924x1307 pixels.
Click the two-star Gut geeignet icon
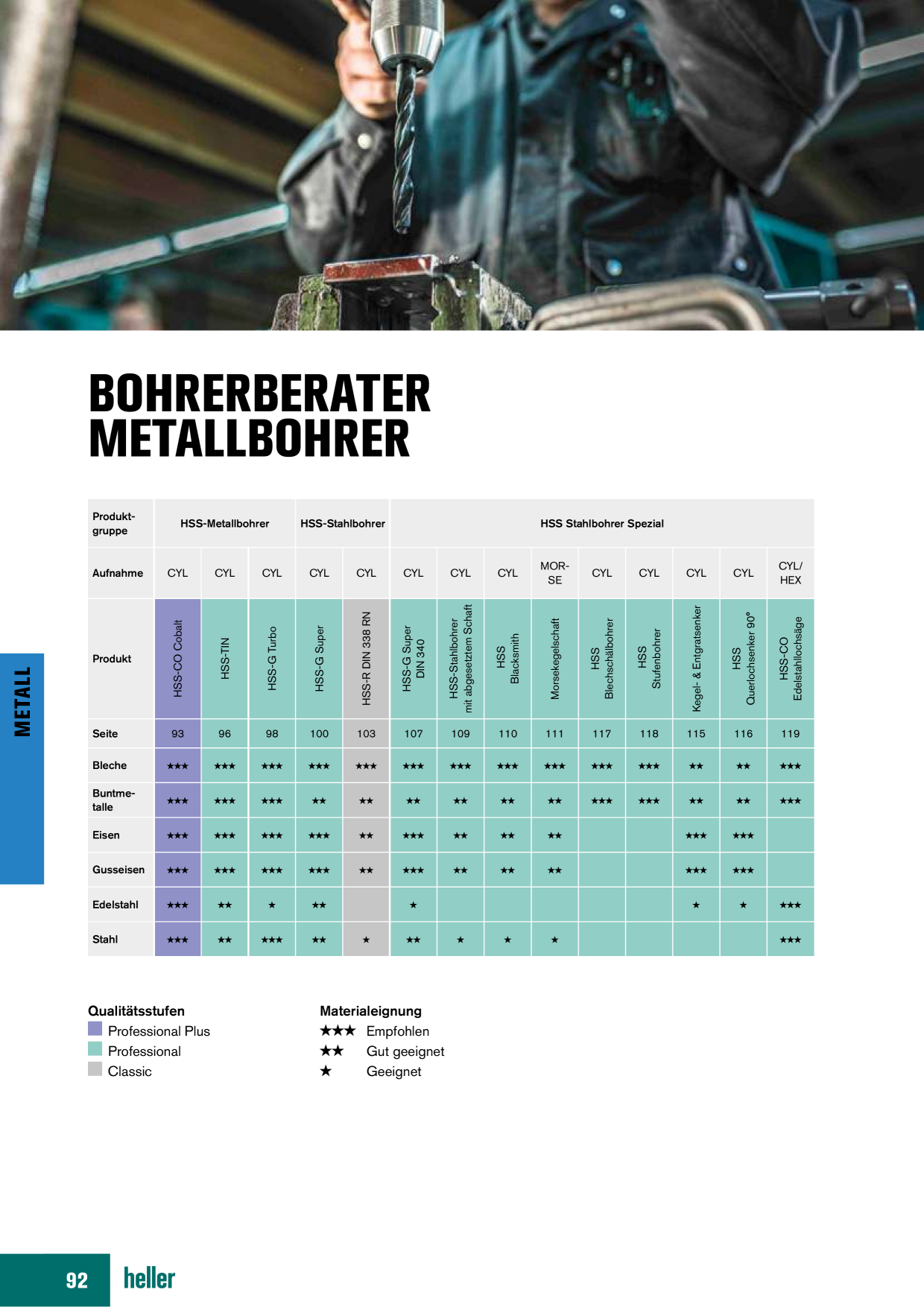tap(332, 1051)
